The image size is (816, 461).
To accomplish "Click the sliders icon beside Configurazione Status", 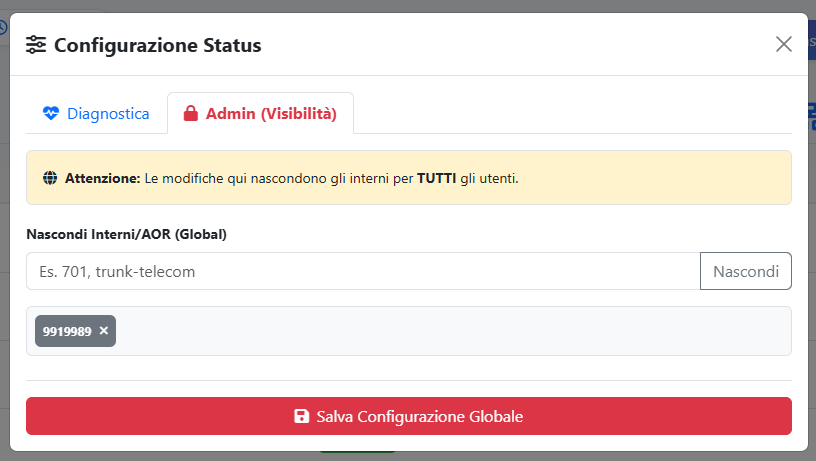I will click(36, 45).
